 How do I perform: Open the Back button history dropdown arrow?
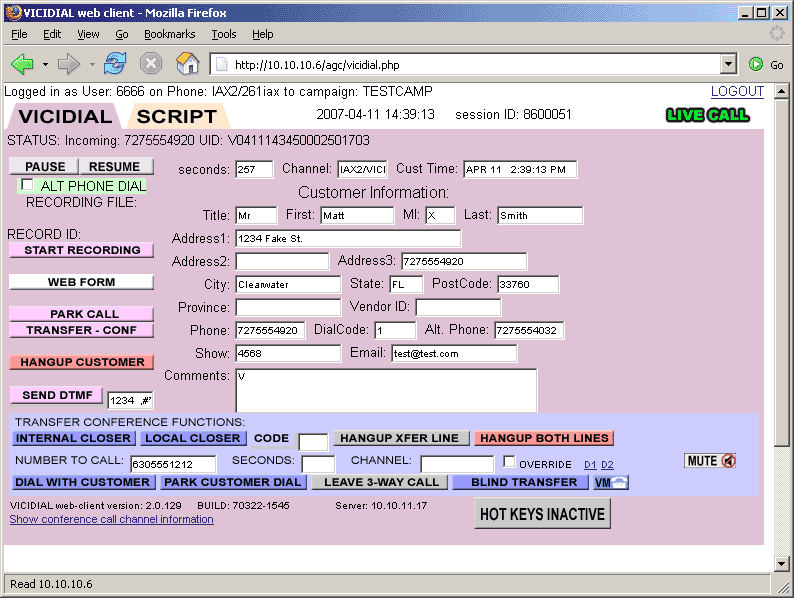coord(45,65)
